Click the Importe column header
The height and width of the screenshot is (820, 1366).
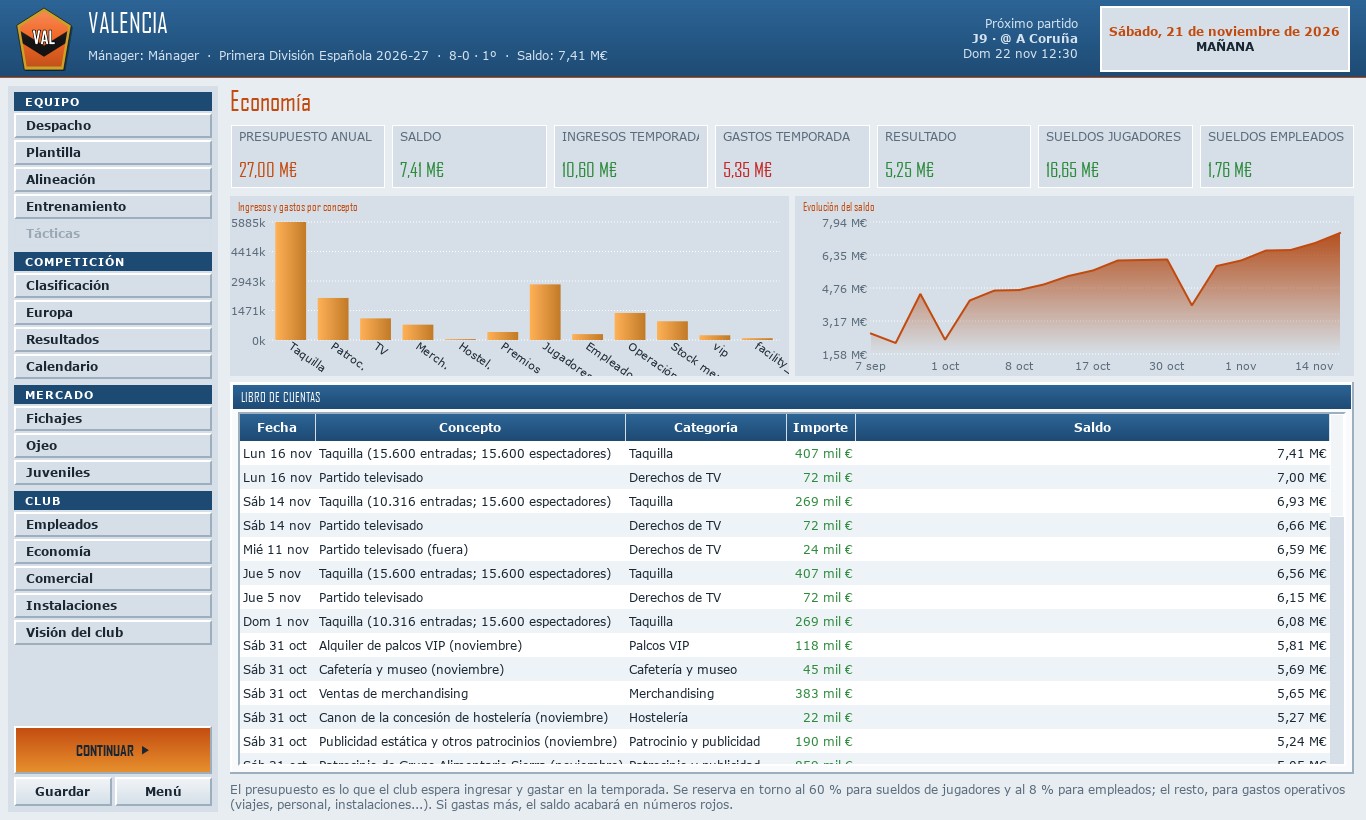point(821,428)
